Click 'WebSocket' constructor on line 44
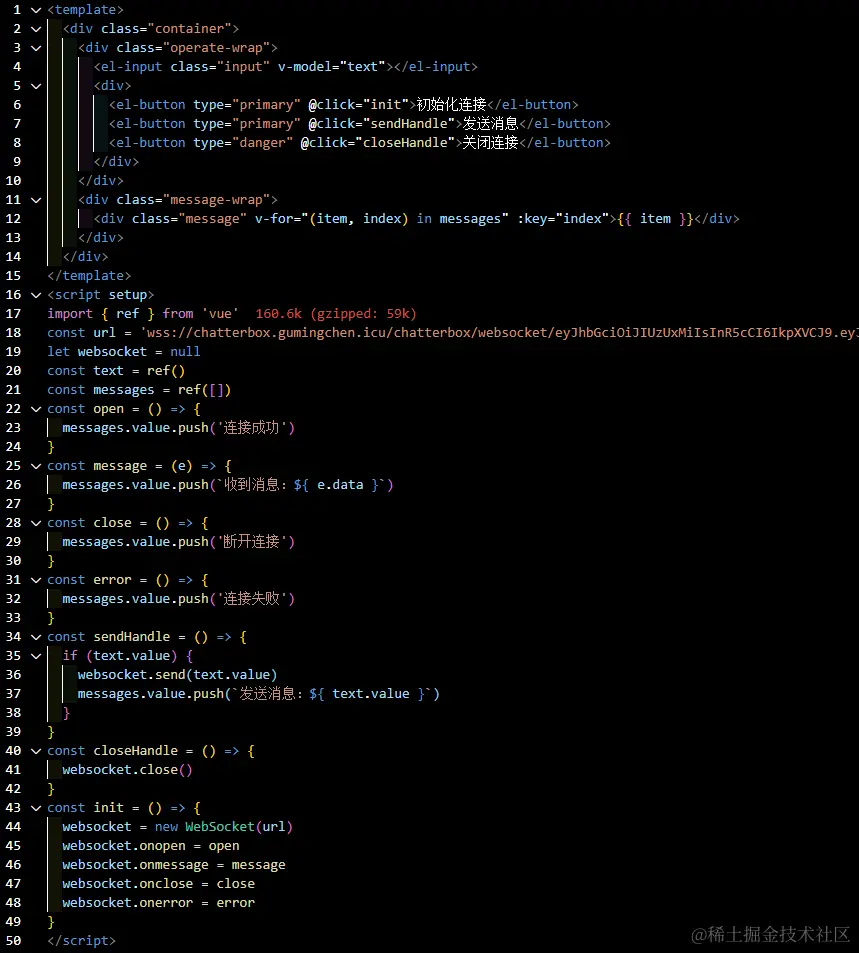 click(219, 827)
